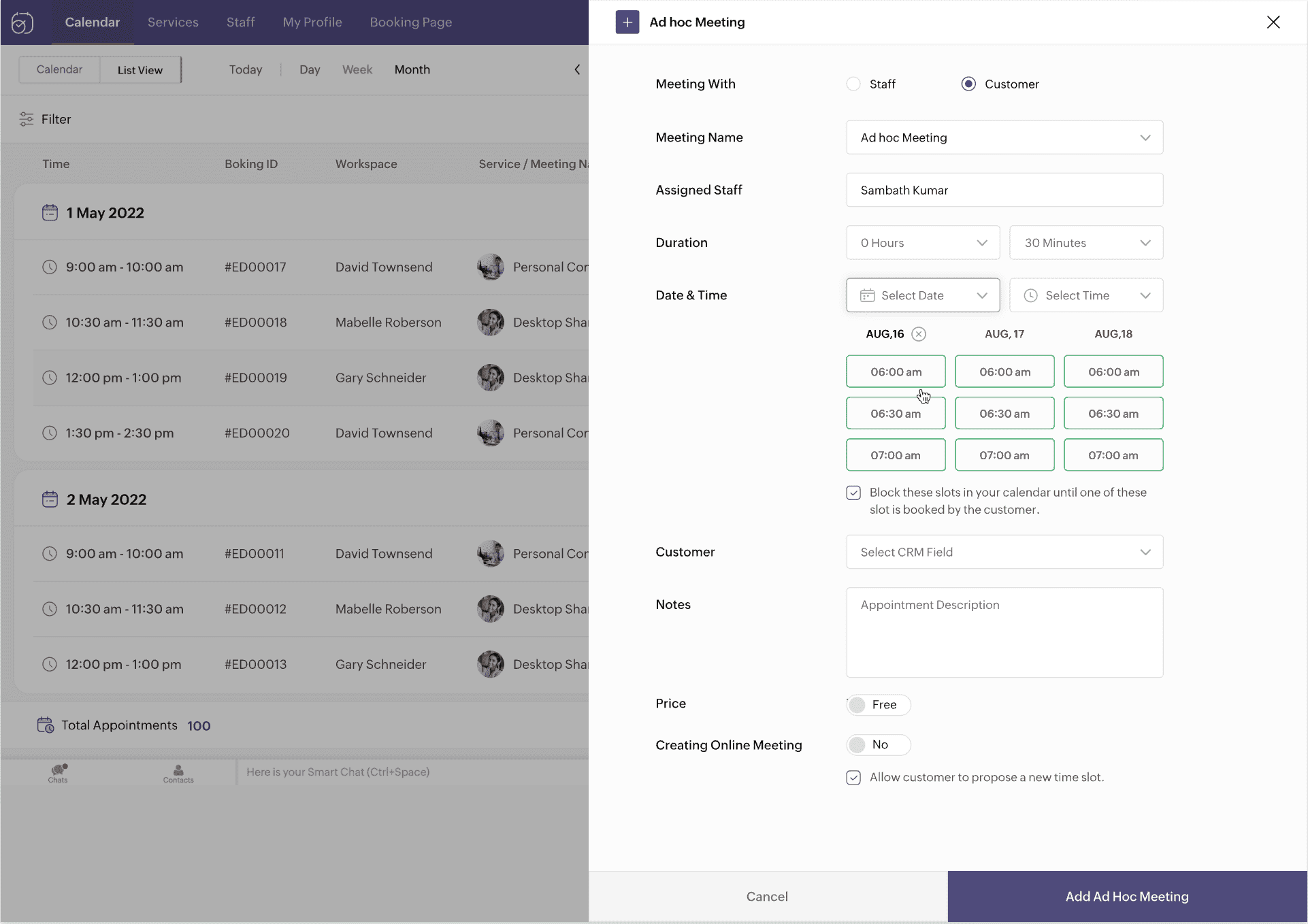Switch to Week view

[x=357, y=69]
